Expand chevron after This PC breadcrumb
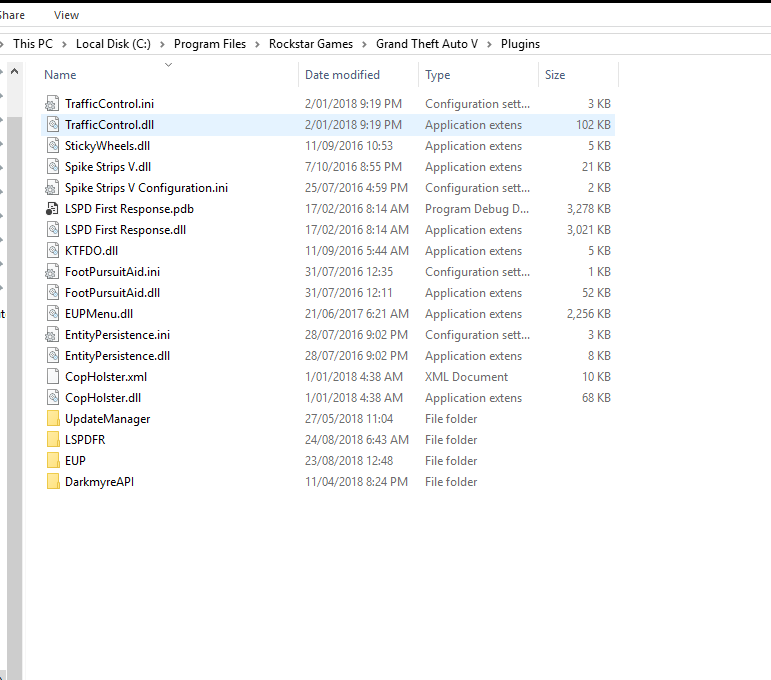This screenshot has height=680, width=771. pyautogui.click(x=64, y=44)
